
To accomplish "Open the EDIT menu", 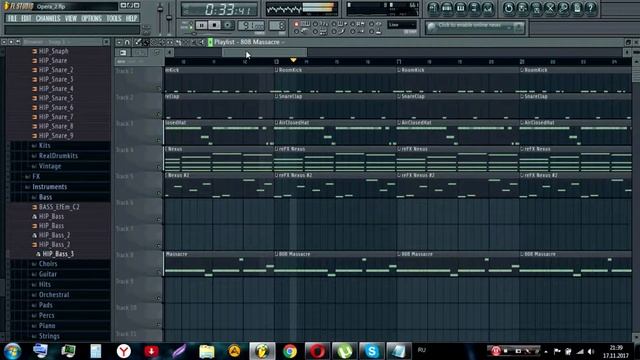I will coord(26,18).
